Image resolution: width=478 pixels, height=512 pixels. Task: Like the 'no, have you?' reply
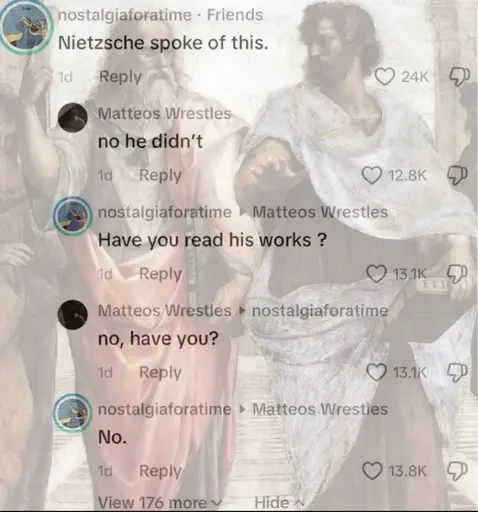click(376, 372)
